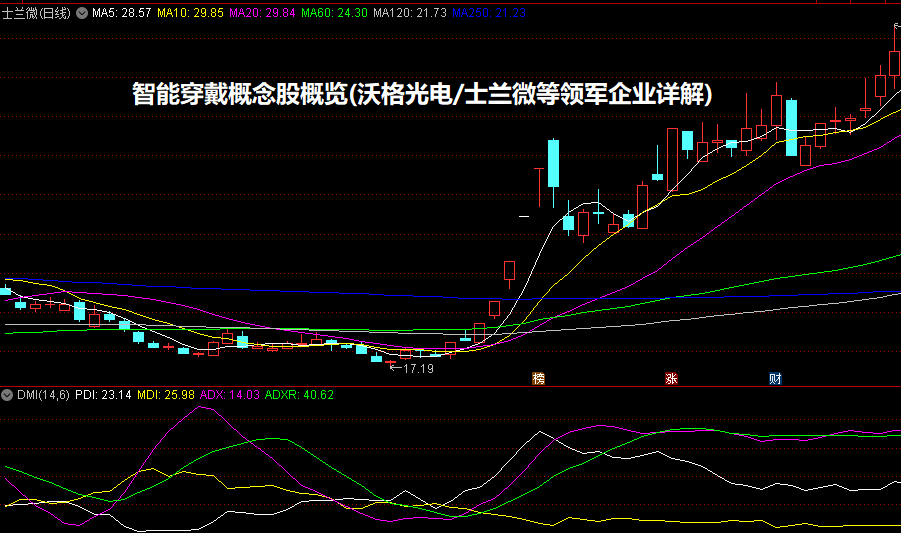Select the 士兰微(日线) chart title
Screen dimensions: 901x533
pyautogui.click(x=36, y=13)
